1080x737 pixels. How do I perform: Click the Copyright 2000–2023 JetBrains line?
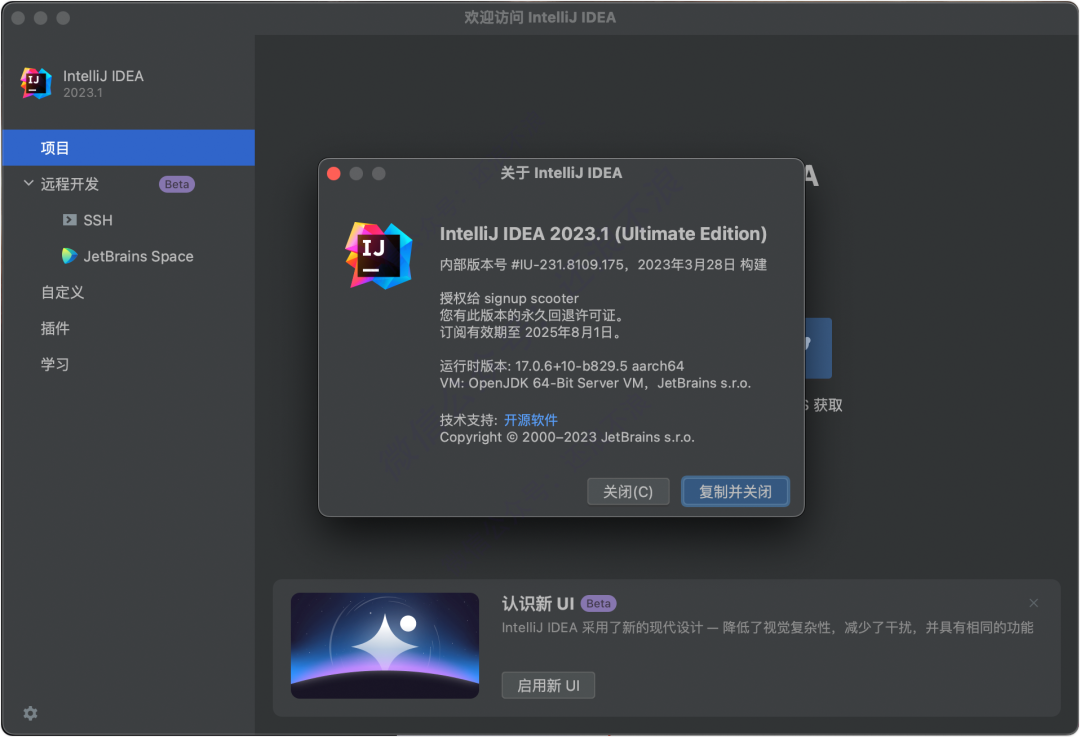[x=567, y=437]
